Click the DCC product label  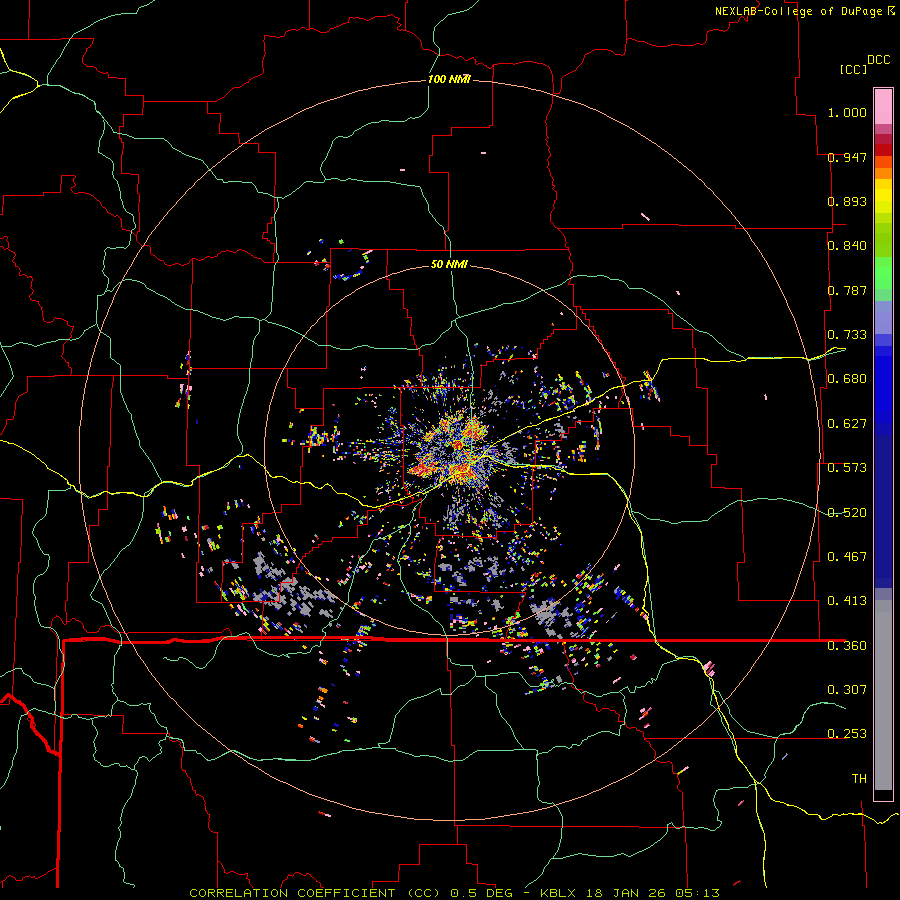coord(878,60)
